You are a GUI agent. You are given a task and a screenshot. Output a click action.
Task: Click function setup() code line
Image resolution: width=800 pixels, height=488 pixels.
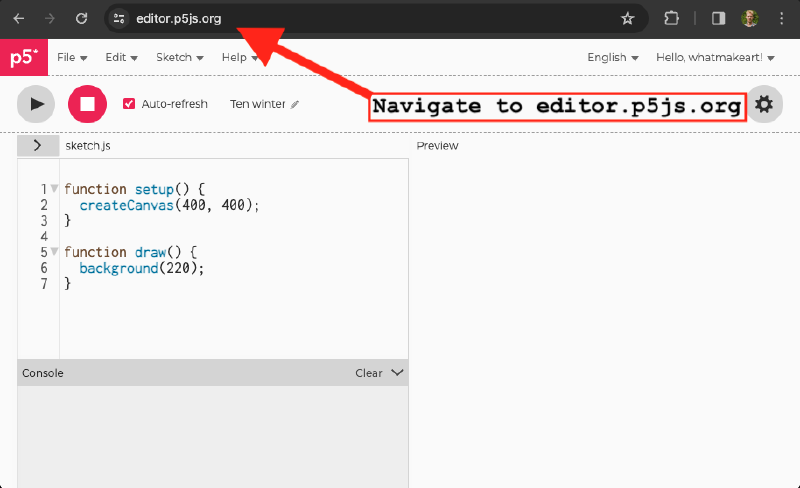pos(134,189)
